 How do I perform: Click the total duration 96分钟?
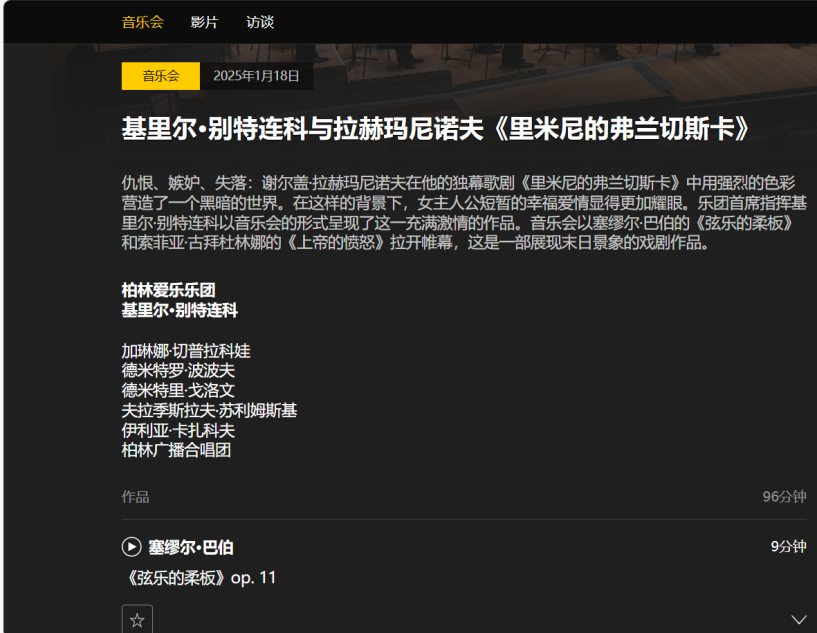click(784, 497)
